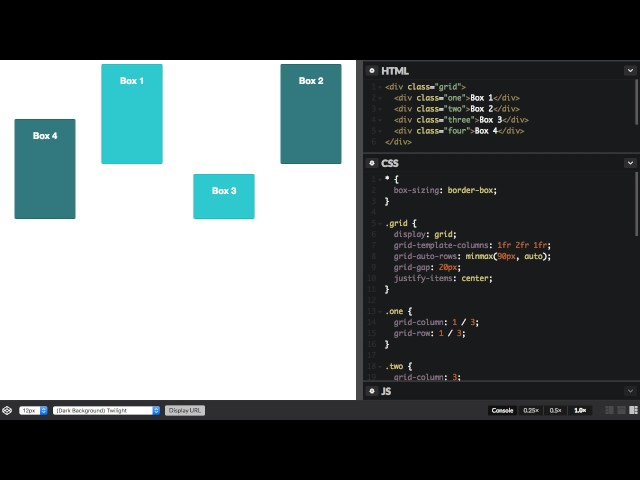This screenshot has width=640, height=480.
Task: Switch to editors-on-left layout icon
Action: pyautogui.click(x=609, y=410)
